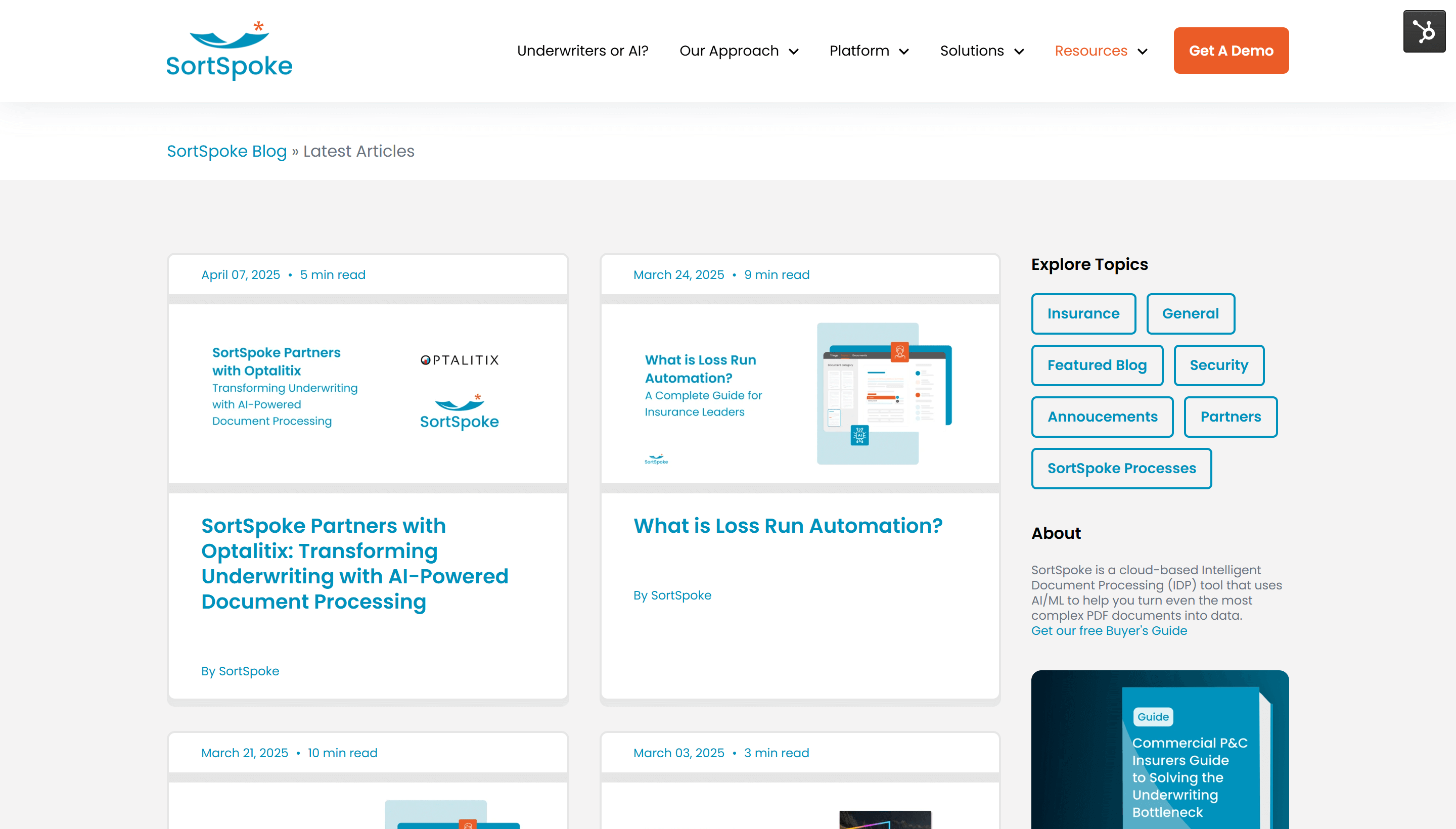Click the Latest Articles breadcrumb text
1456x829 pixels.
tap(359, 151)
